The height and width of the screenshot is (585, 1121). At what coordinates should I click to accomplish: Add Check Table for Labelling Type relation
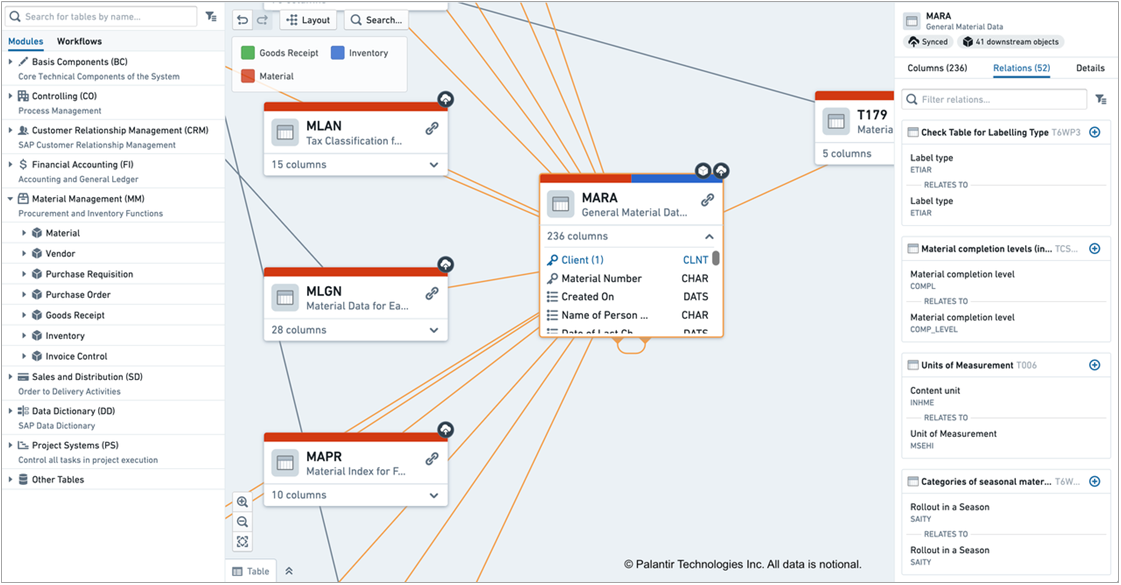tap(1095, 132)
